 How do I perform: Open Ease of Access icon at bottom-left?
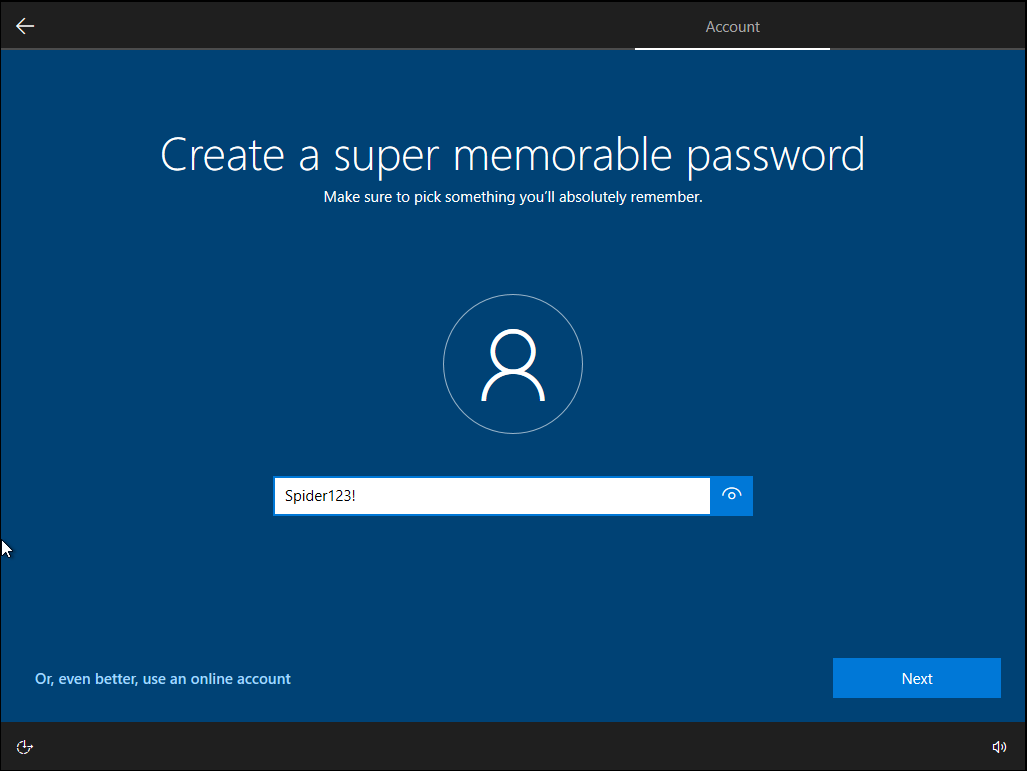tap(24, 747)
